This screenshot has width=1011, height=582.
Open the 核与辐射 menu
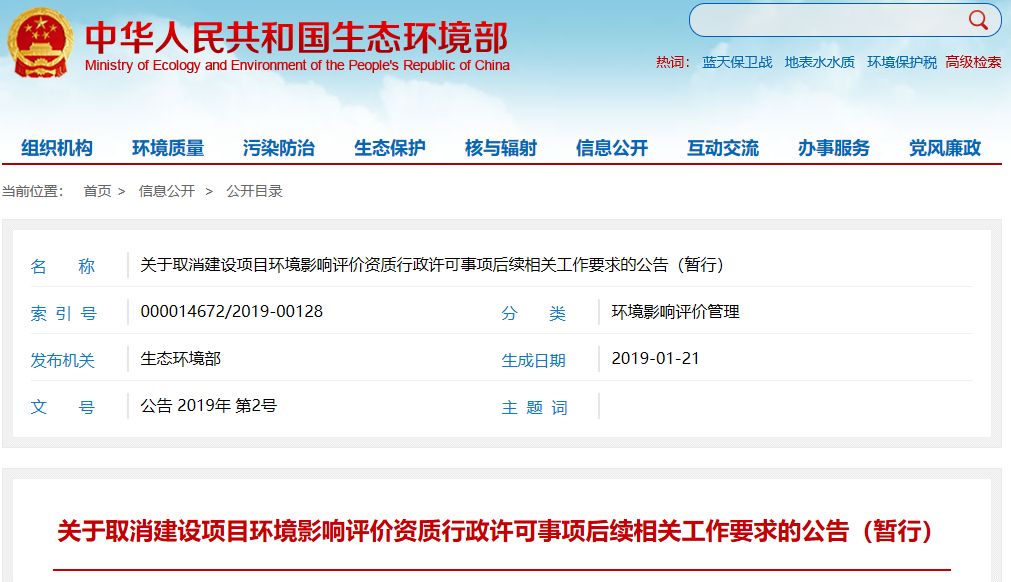(501, 148)
